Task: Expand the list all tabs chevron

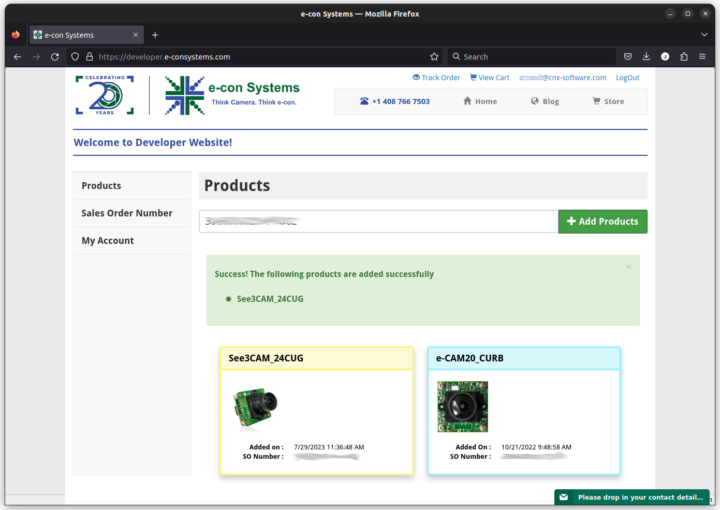Action: click(704, 35)
